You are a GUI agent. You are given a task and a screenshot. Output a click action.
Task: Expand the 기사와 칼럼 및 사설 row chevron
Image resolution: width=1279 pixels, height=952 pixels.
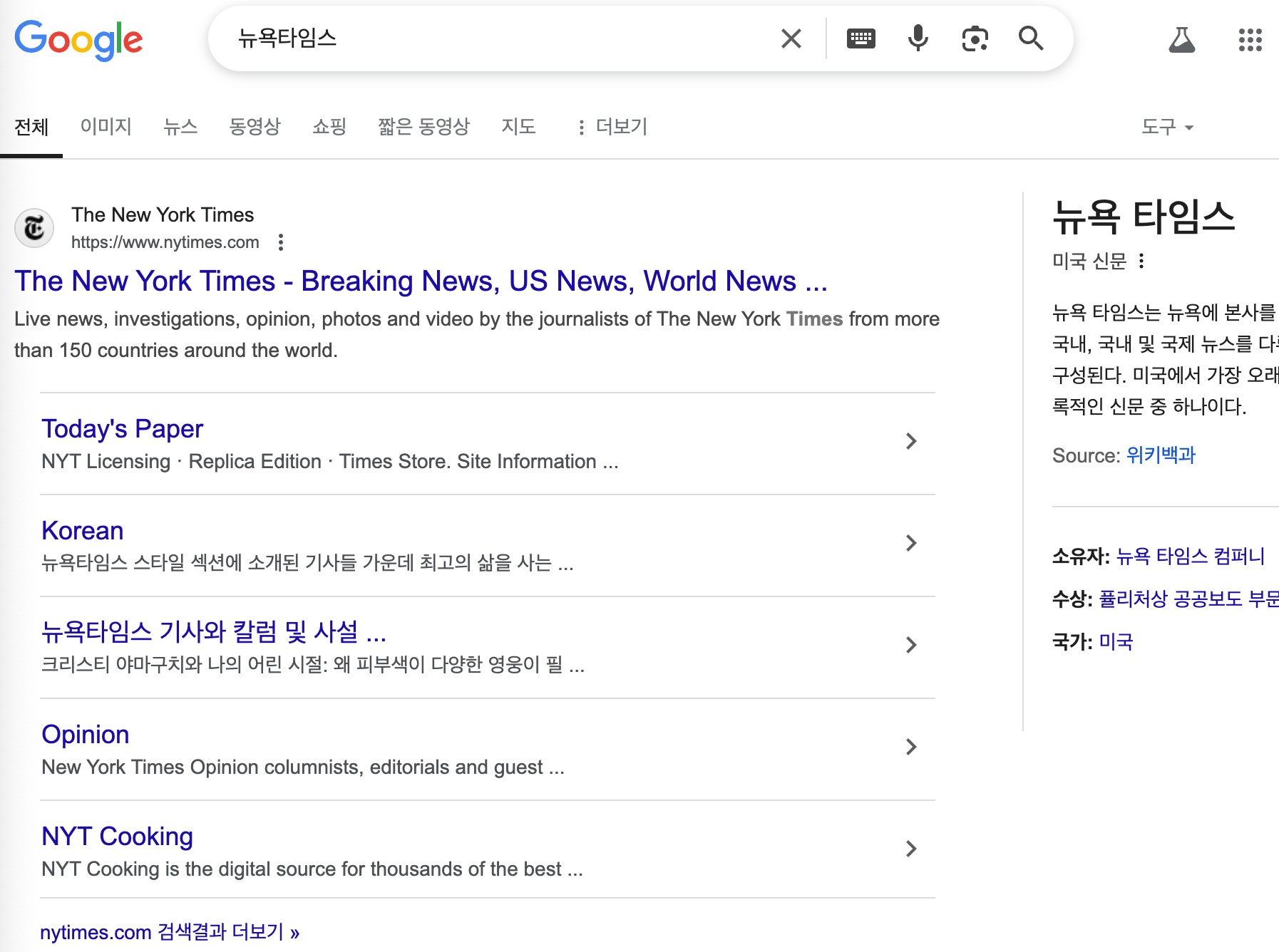911,645
